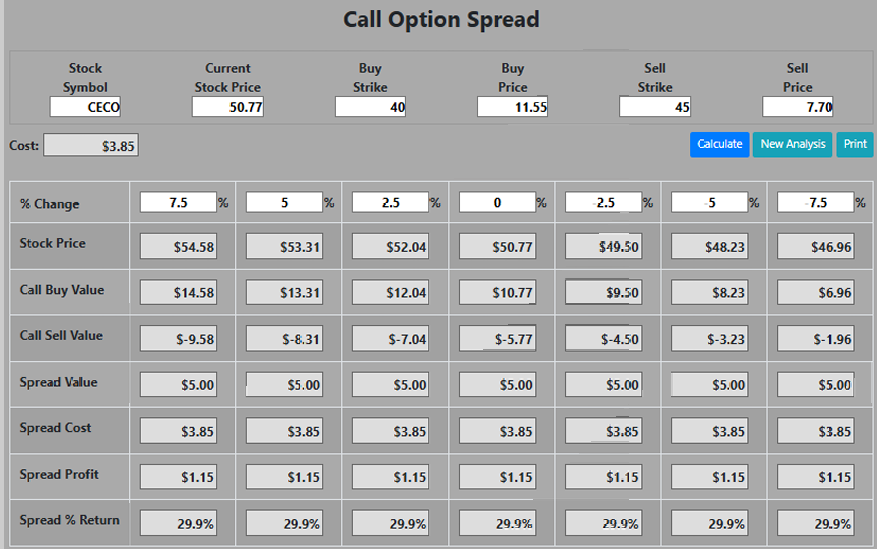877x549 pixels.
Task: Click the % Change field above $53.31
Action: tap(284, 202)
